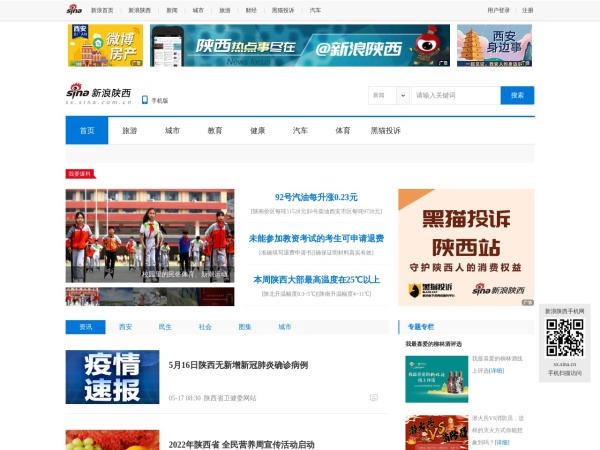Select 教育 in main navigation

[215, 130]
